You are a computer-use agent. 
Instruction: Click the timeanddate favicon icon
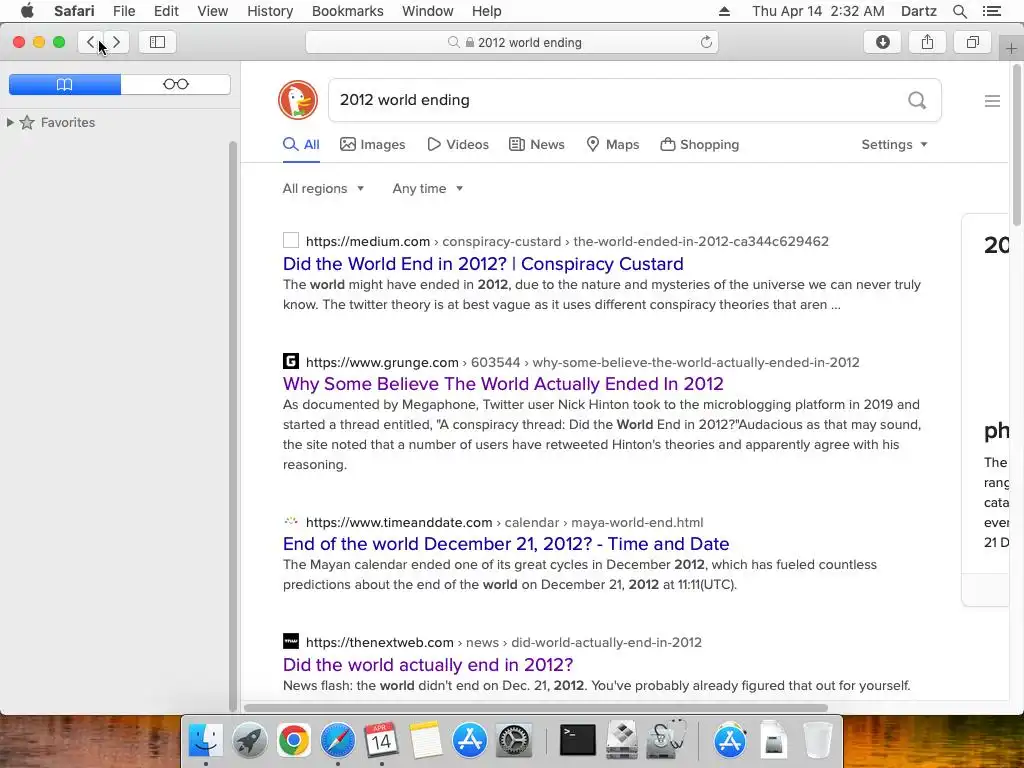click(x=291, y=521)
